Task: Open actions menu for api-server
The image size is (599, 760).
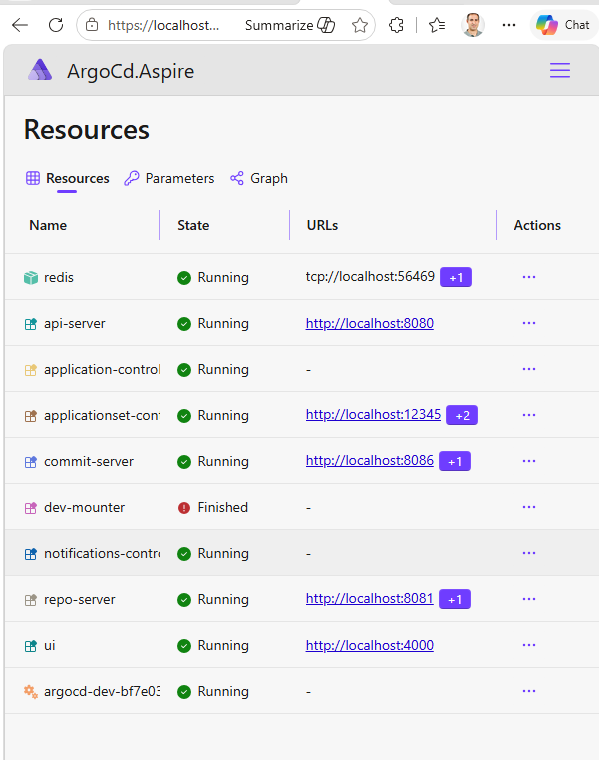Action: pyautogui.click(x=529, y=323)
